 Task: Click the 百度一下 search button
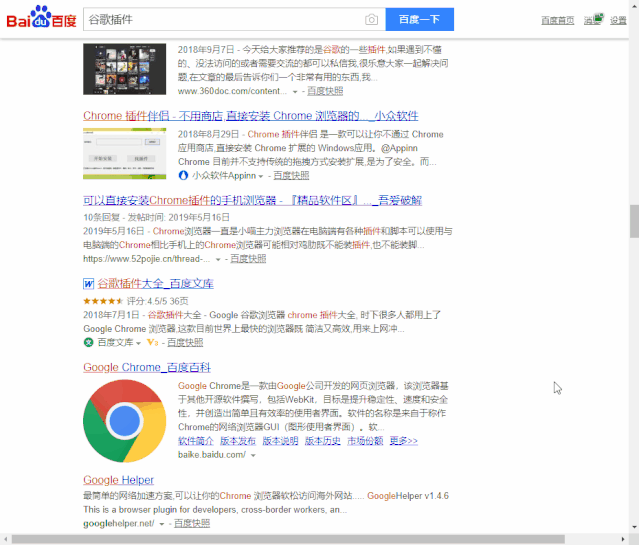(419, 19)
